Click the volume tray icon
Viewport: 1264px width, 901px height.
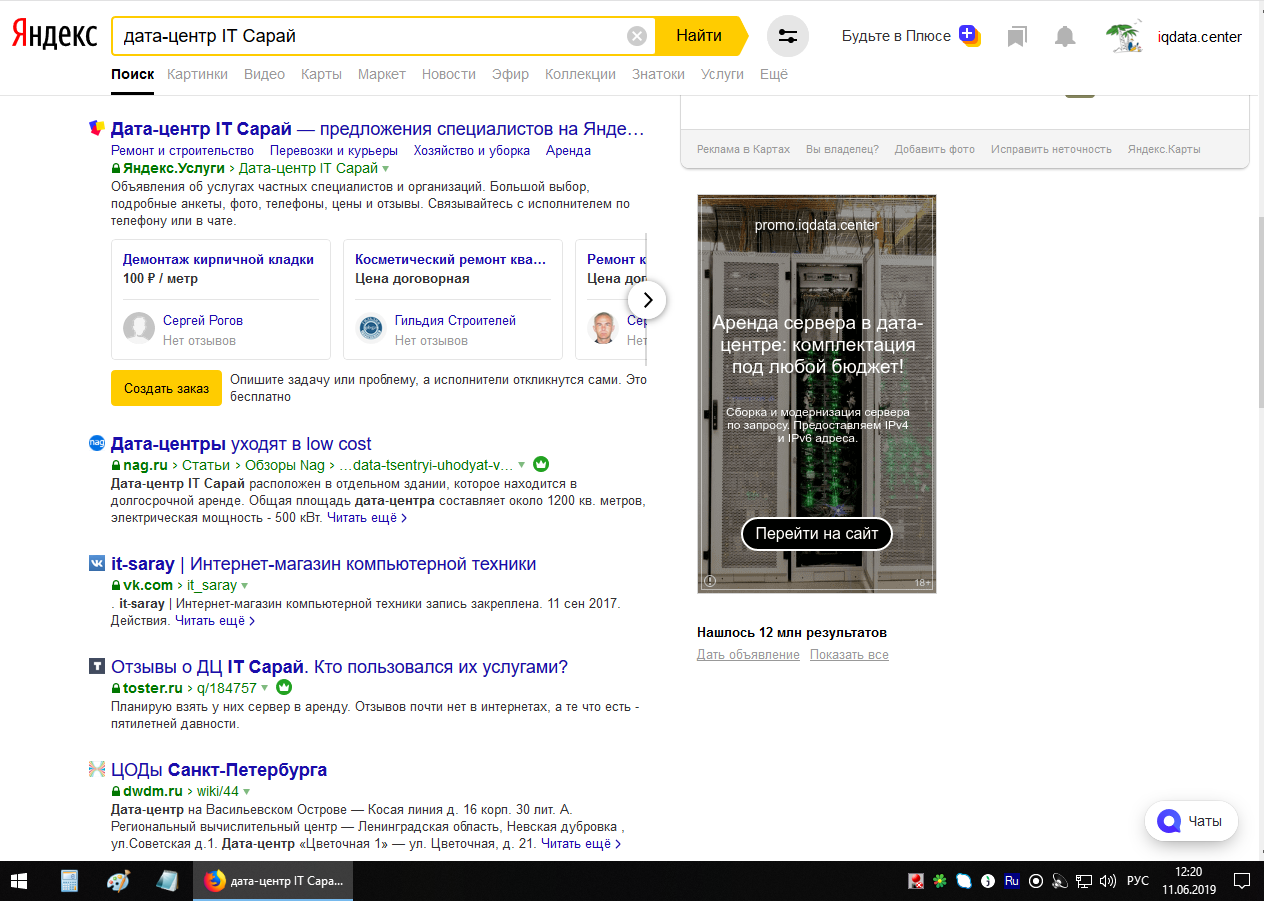click(x=1107, y=881)
